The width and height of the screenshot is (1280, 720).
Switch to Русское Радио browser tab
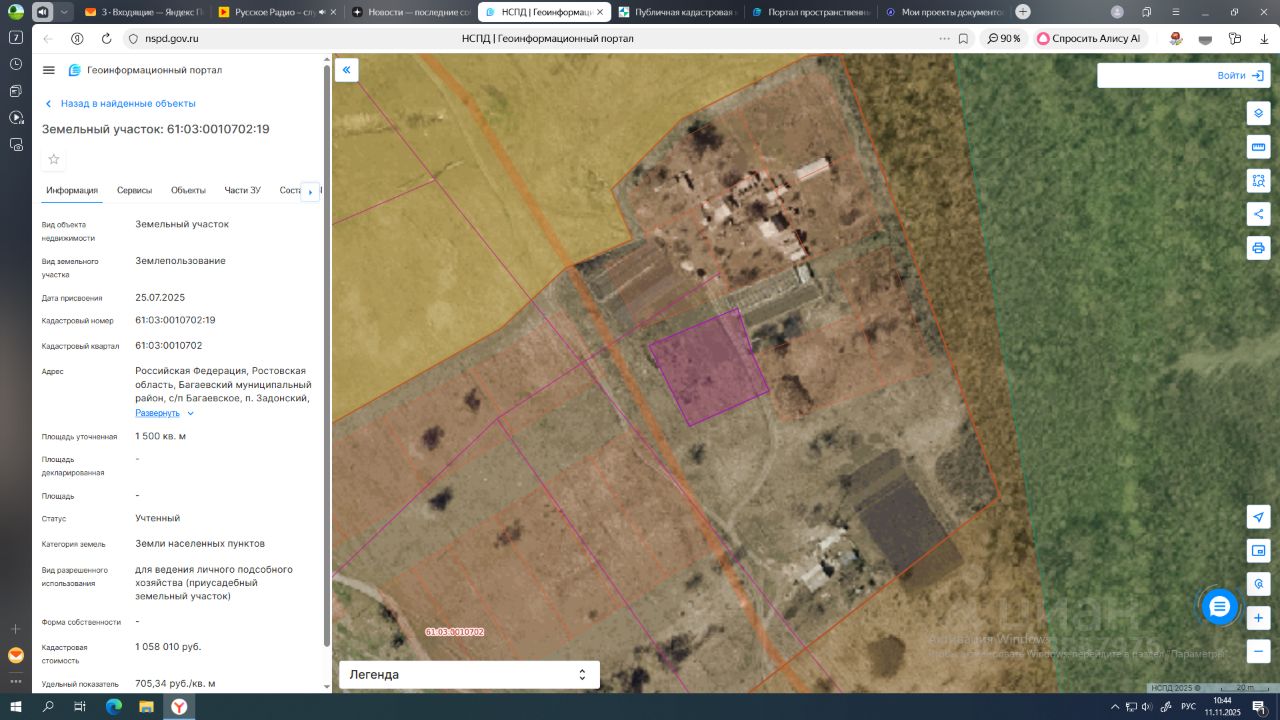pos(277,12)
